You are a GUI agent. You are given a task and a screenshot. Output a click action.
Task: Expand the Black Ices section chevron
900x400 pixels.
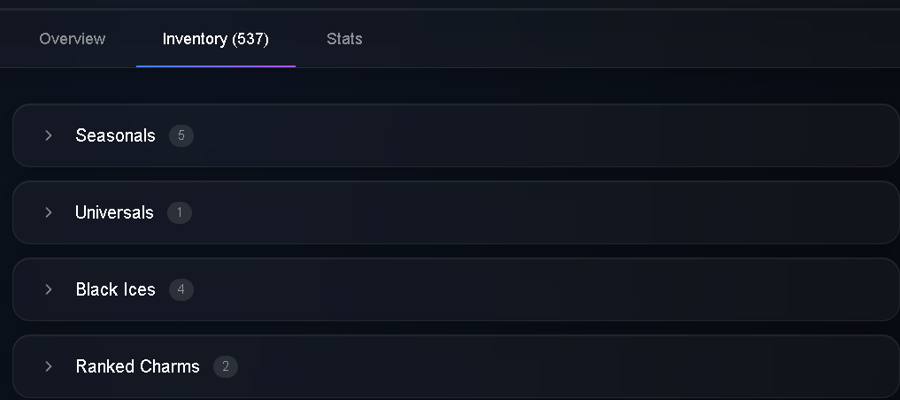pyautogui.click(x=49, y=289)
